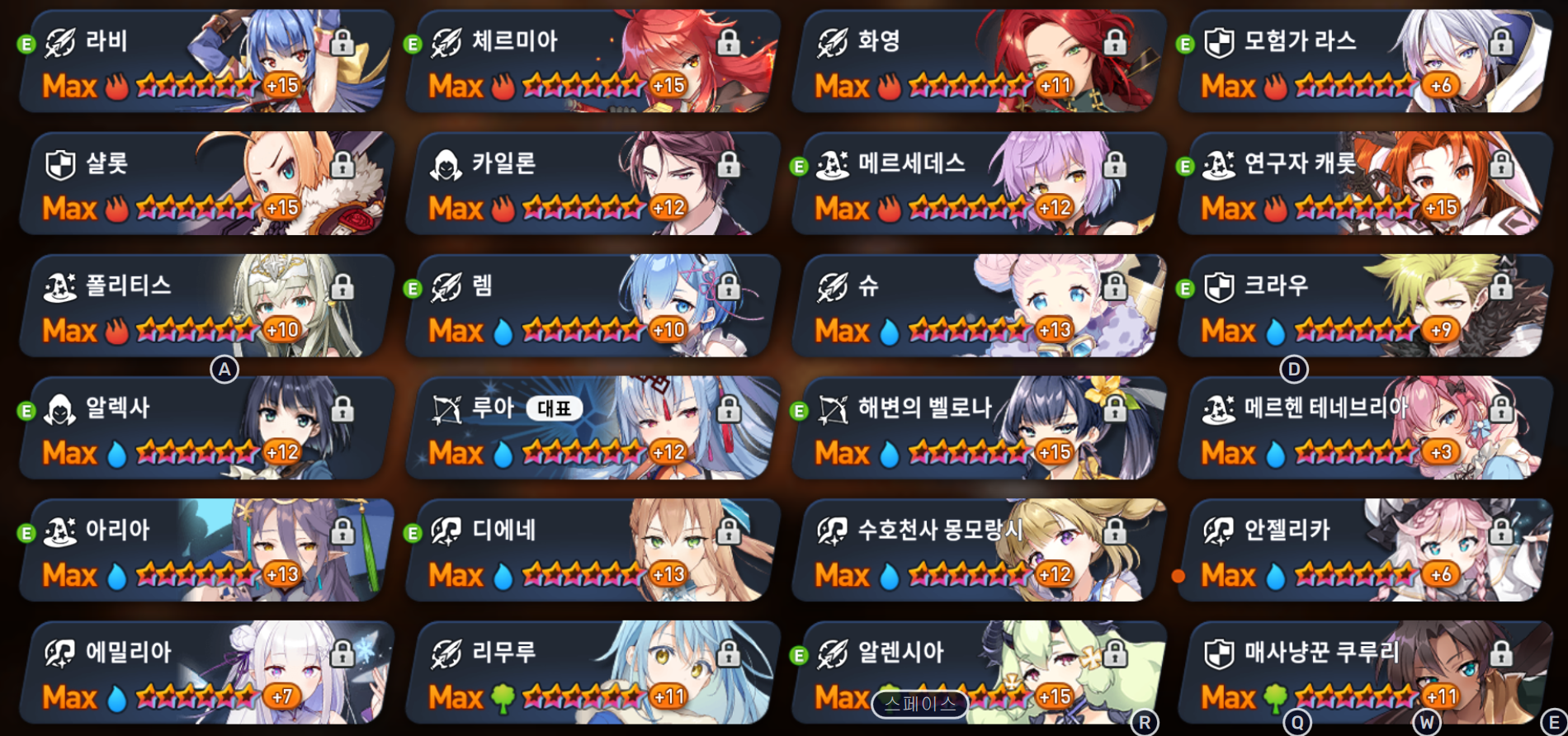Click the orange dot next to 안젤리카
The width and height of the screenshot is (1568, 736).
pos(1178,576)
